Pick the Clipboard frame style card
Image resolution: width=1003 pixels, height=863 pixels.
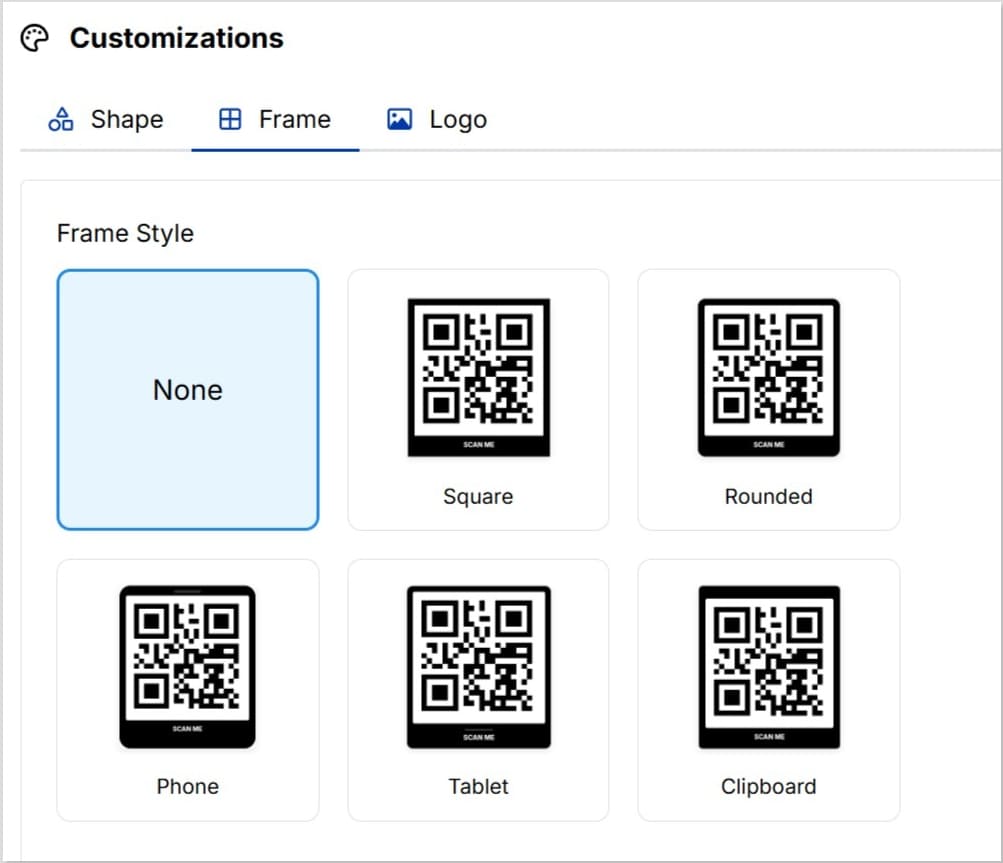point(769,690)
